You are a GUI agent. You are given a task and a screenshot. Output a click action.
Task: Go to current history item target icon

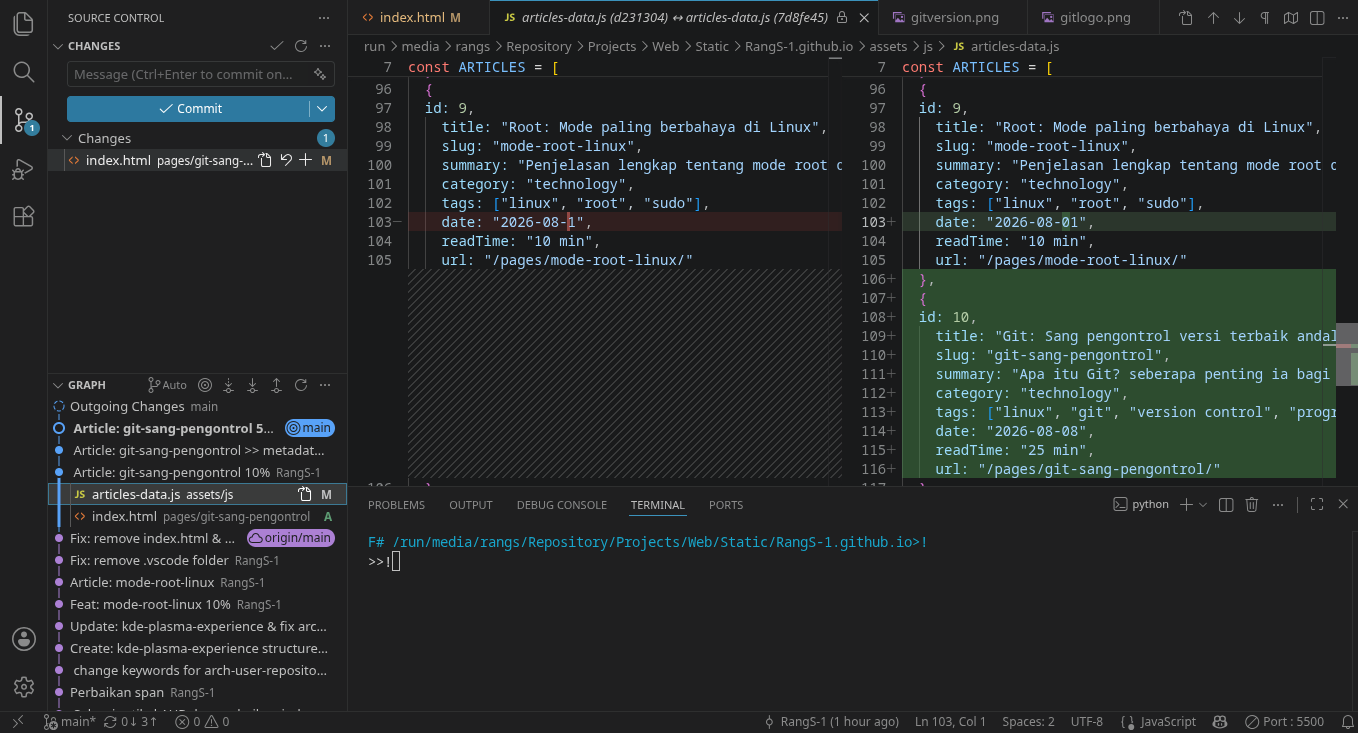pos(205,385)
